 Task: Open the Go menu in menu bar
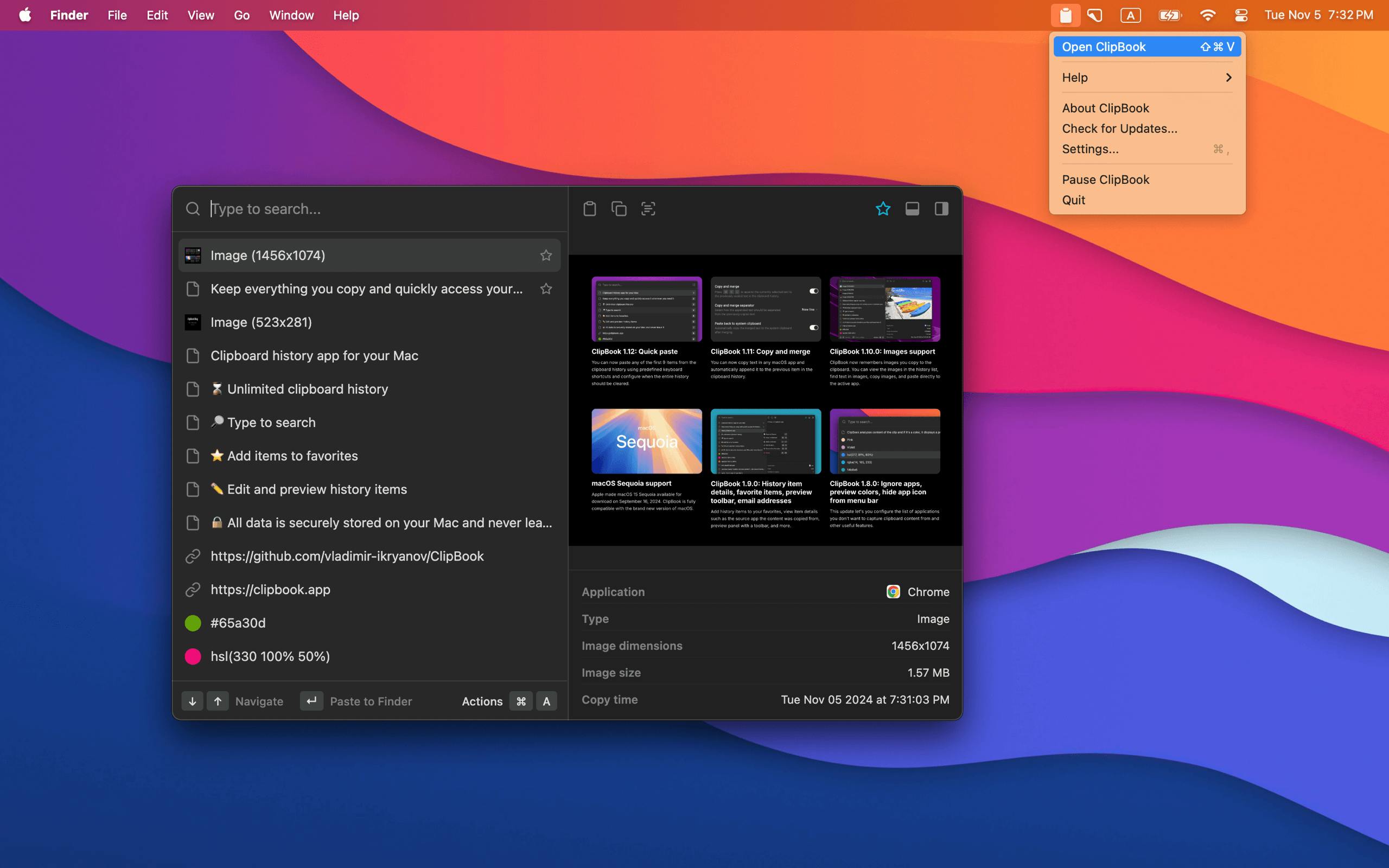tap(241, 15)
